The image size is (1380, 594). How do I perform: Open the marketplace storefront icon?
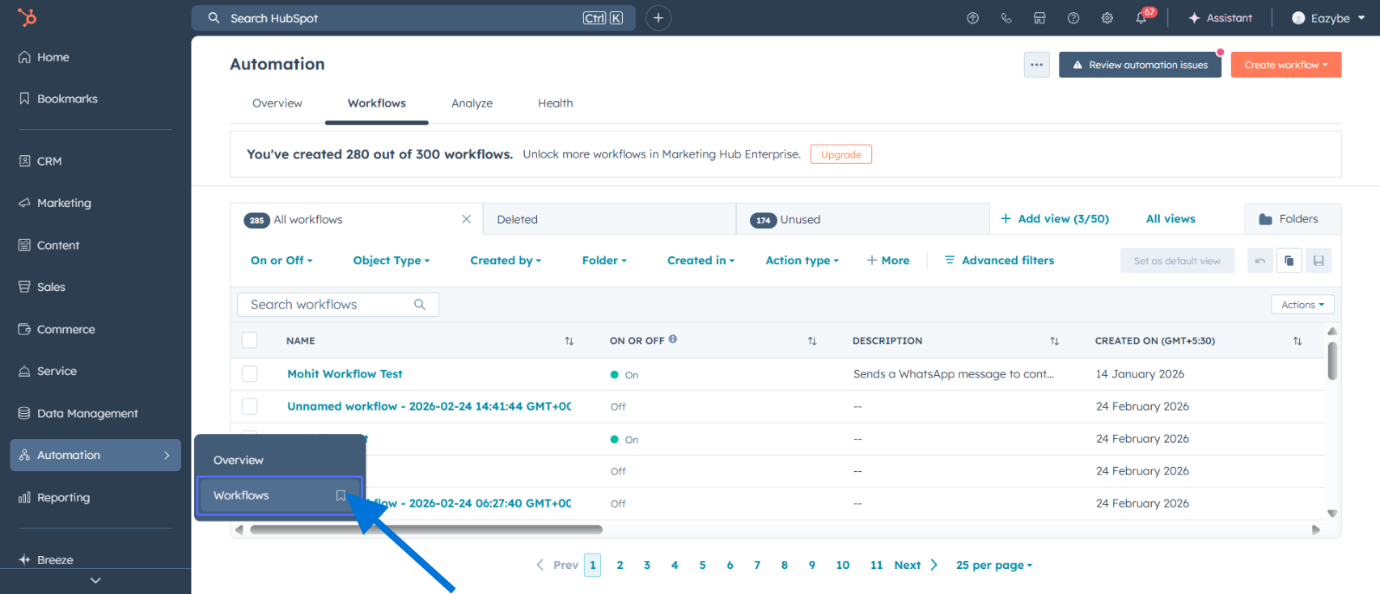tap(1040, 18)
